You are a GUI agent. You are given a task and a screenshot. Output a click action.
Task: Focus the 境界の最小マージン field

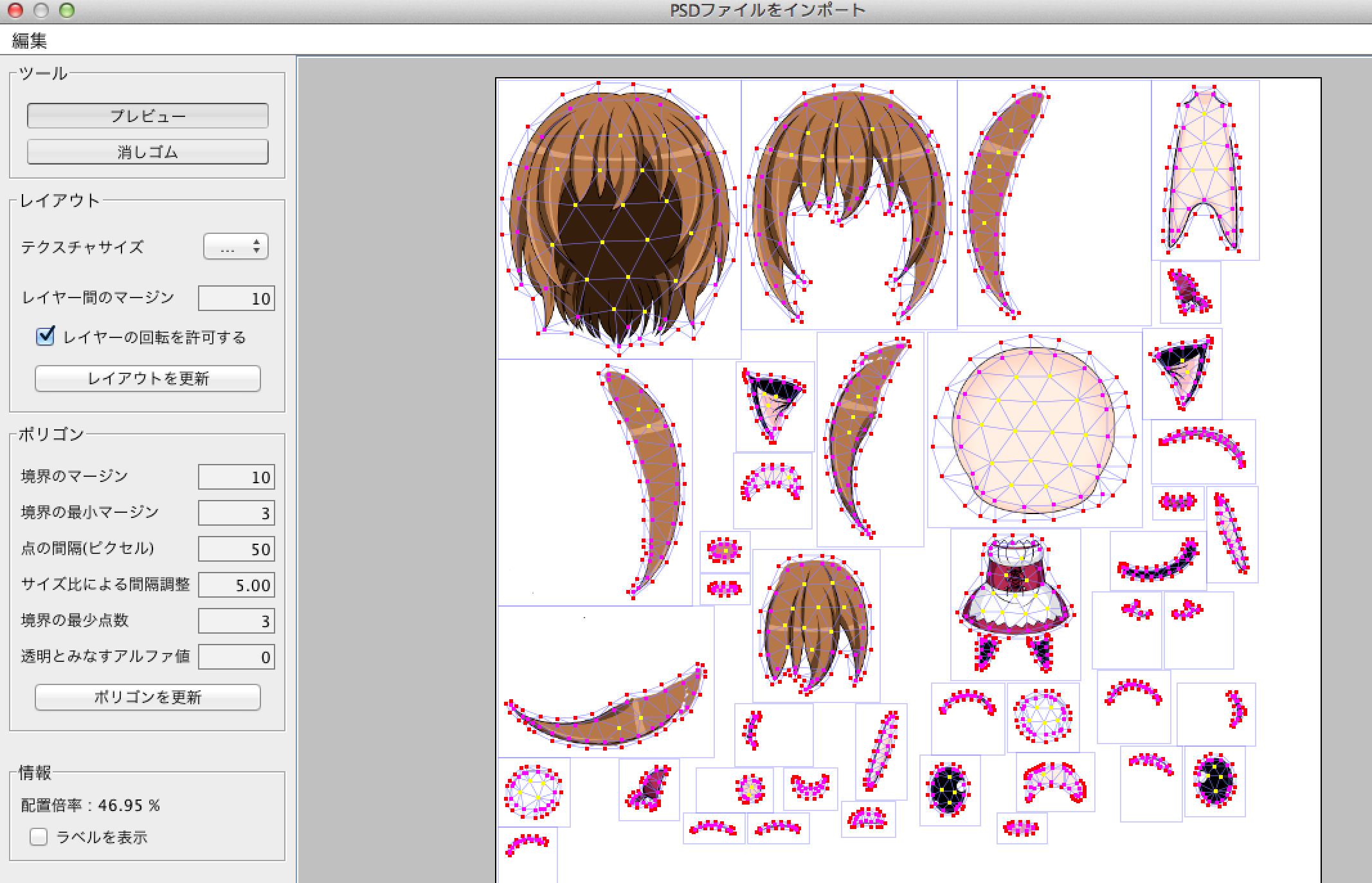tap(236, 513)
